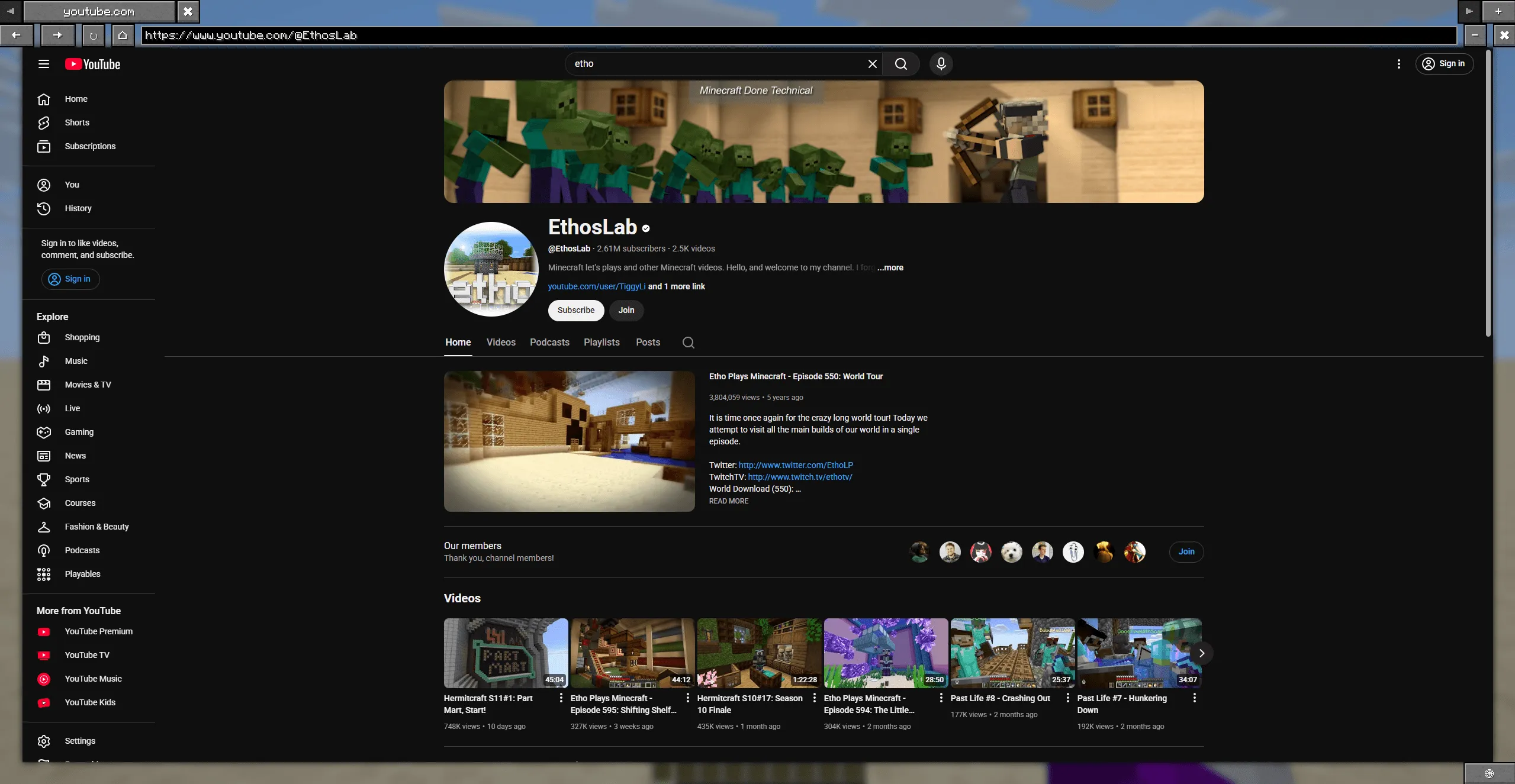Go forward using browser forward arrow
Image resolution: width=1515 pixels, height=784 pixels.
click(x=57, y=36)
